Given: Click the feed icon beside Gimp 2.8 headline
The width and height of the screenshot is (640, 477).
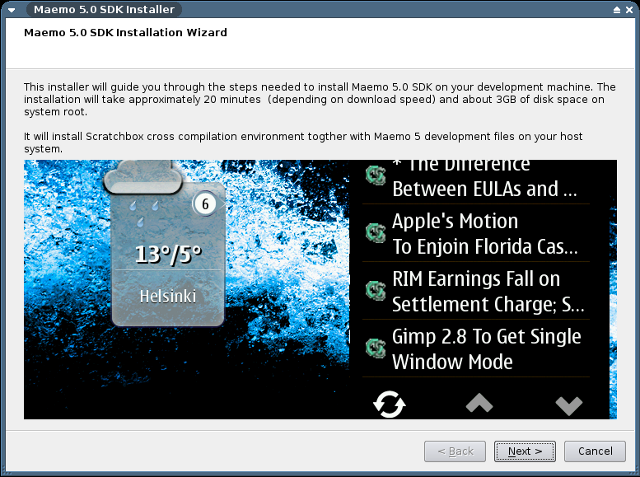Looking at the screenshot, I should 376,348.
